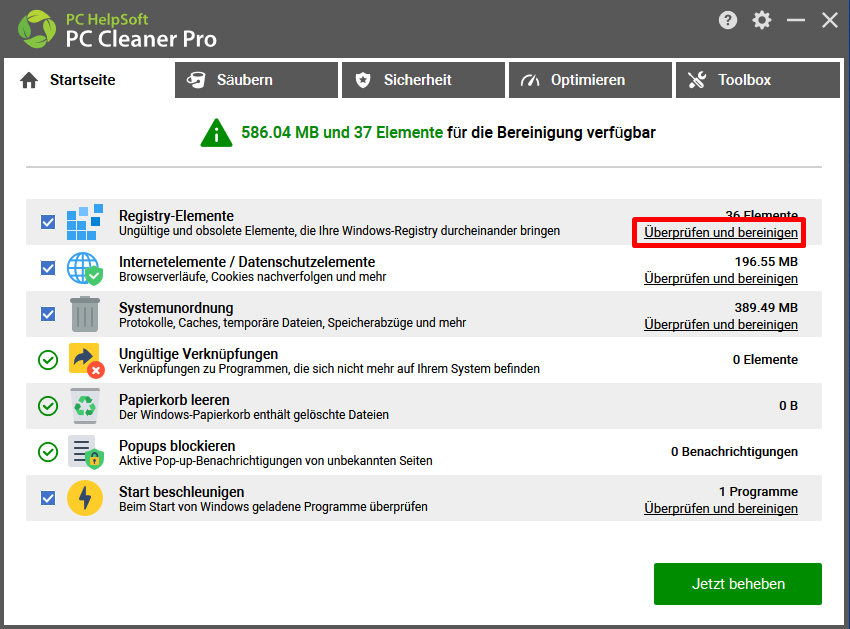Uncheck the Systemunordnung checkbox
This screenshot has height=629, width=850.
pos(48,314)
